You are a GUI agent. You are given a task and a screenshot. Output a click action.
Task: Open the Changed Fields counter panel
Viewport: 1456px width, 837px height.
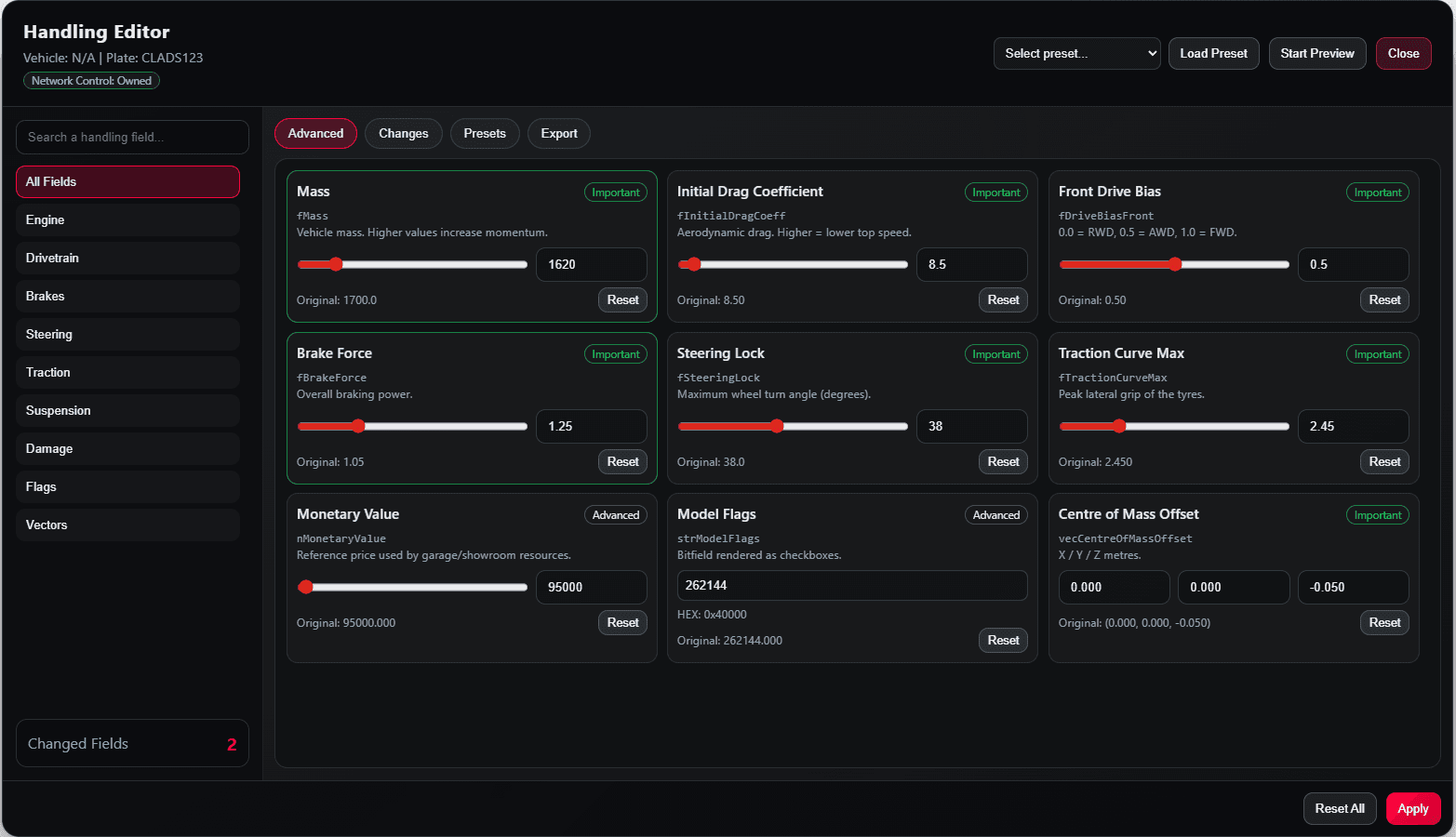(x=132, y=743)
